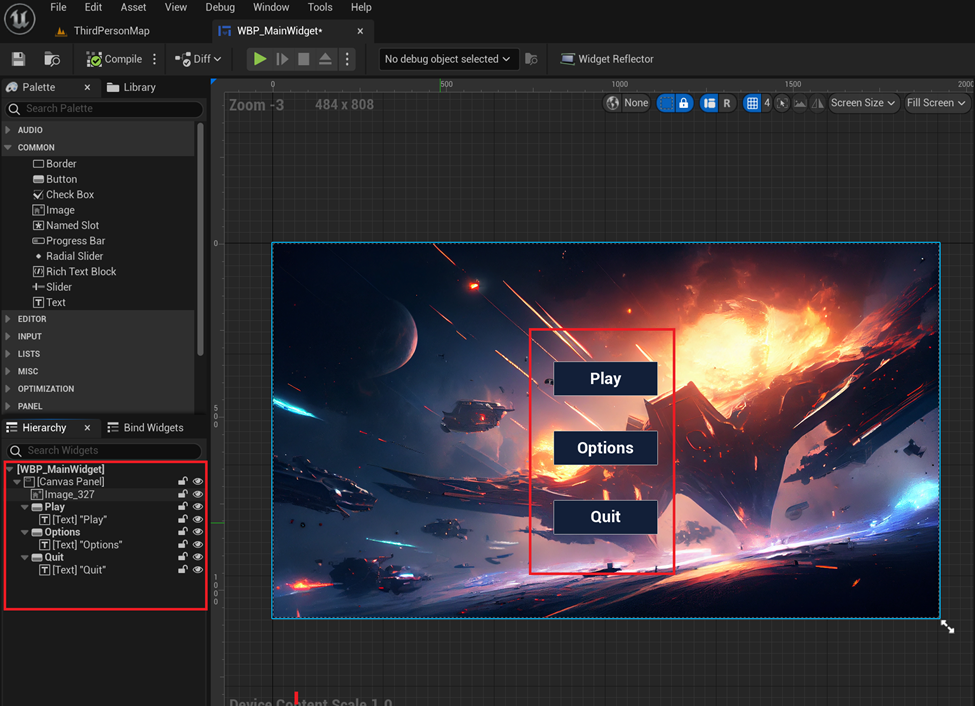
Task: Click the Compile button
Action: click(x=114, y=59)
